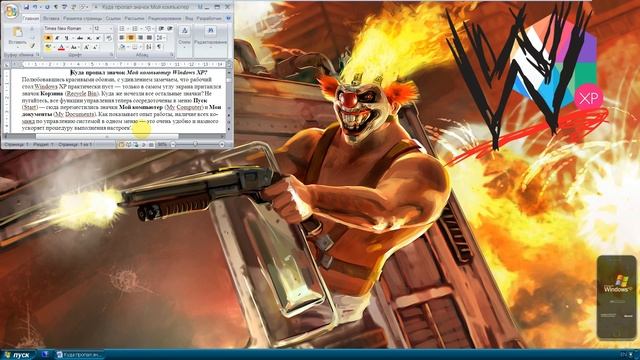Toggle Justify alignment button

tap(149, 38)
